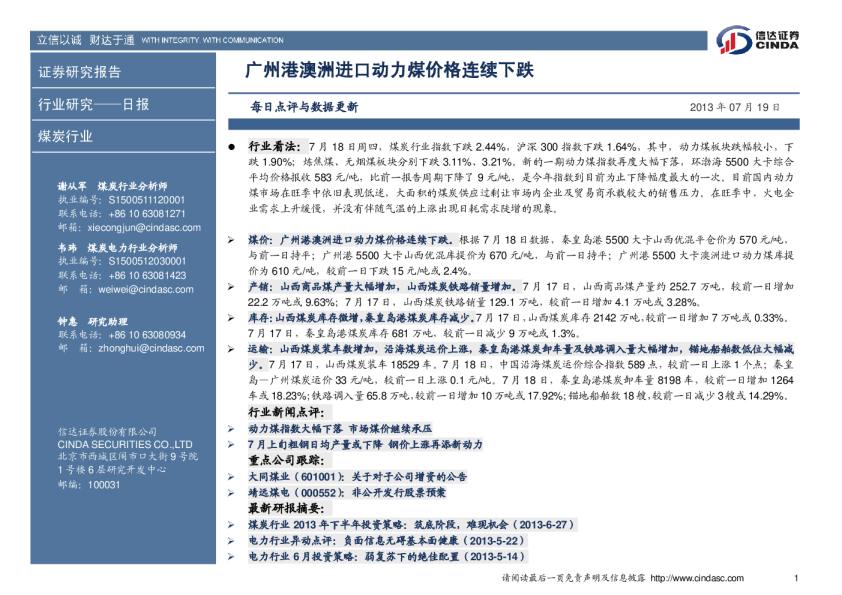Click the round bullet before 行业看法
842x595 pixels.
coord(231,145)
